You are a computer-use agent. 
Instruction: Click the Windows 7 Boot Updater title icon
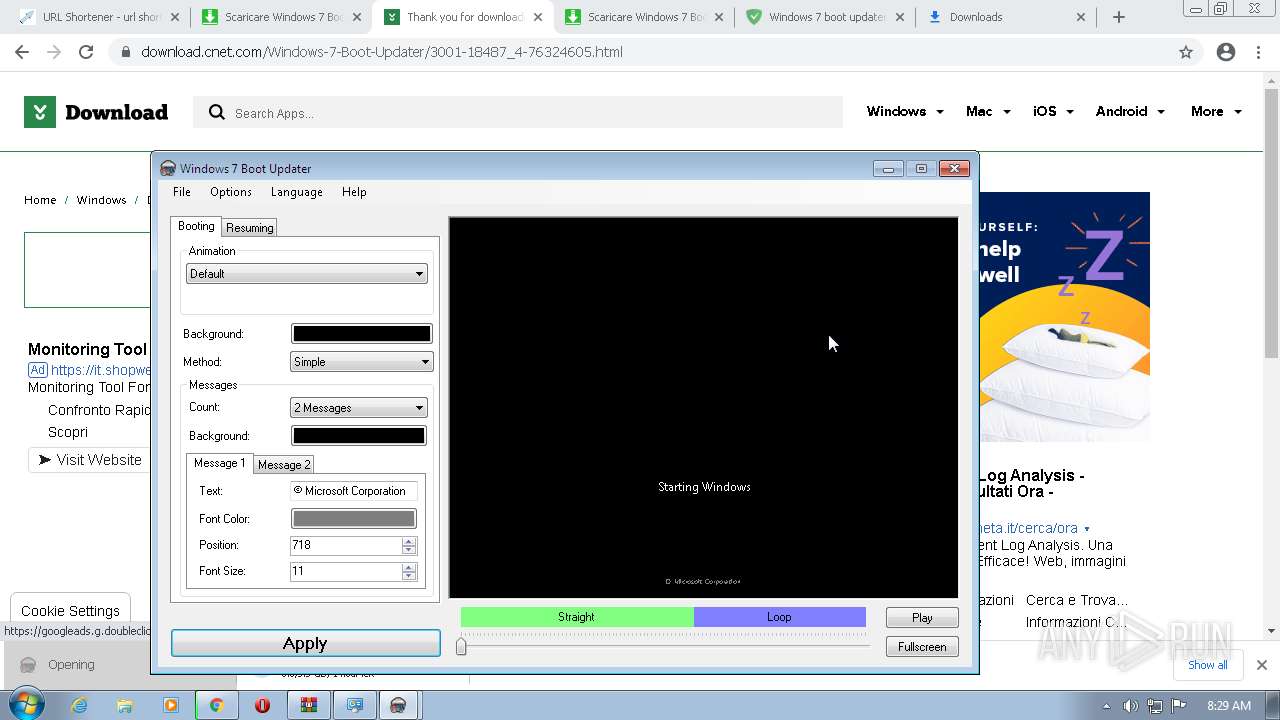tap(168, 168)
